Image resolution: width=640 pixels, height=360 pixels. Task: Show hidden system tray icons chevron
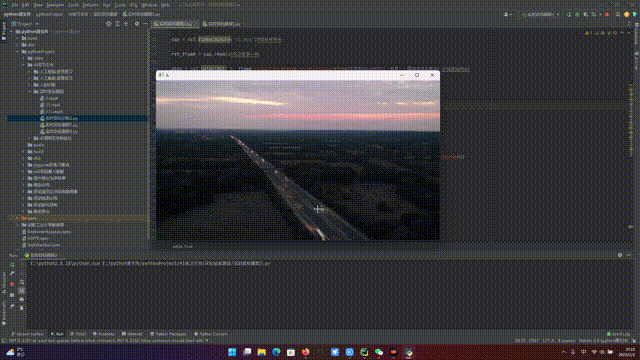564,352
